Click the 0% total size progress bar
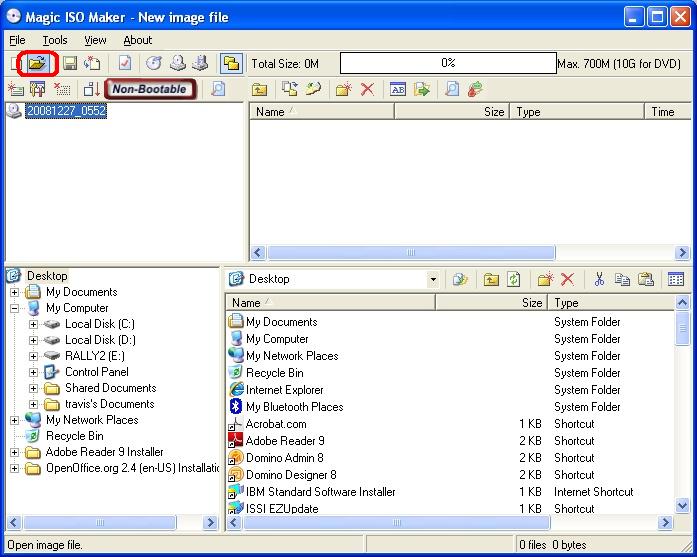 (448, 63)
